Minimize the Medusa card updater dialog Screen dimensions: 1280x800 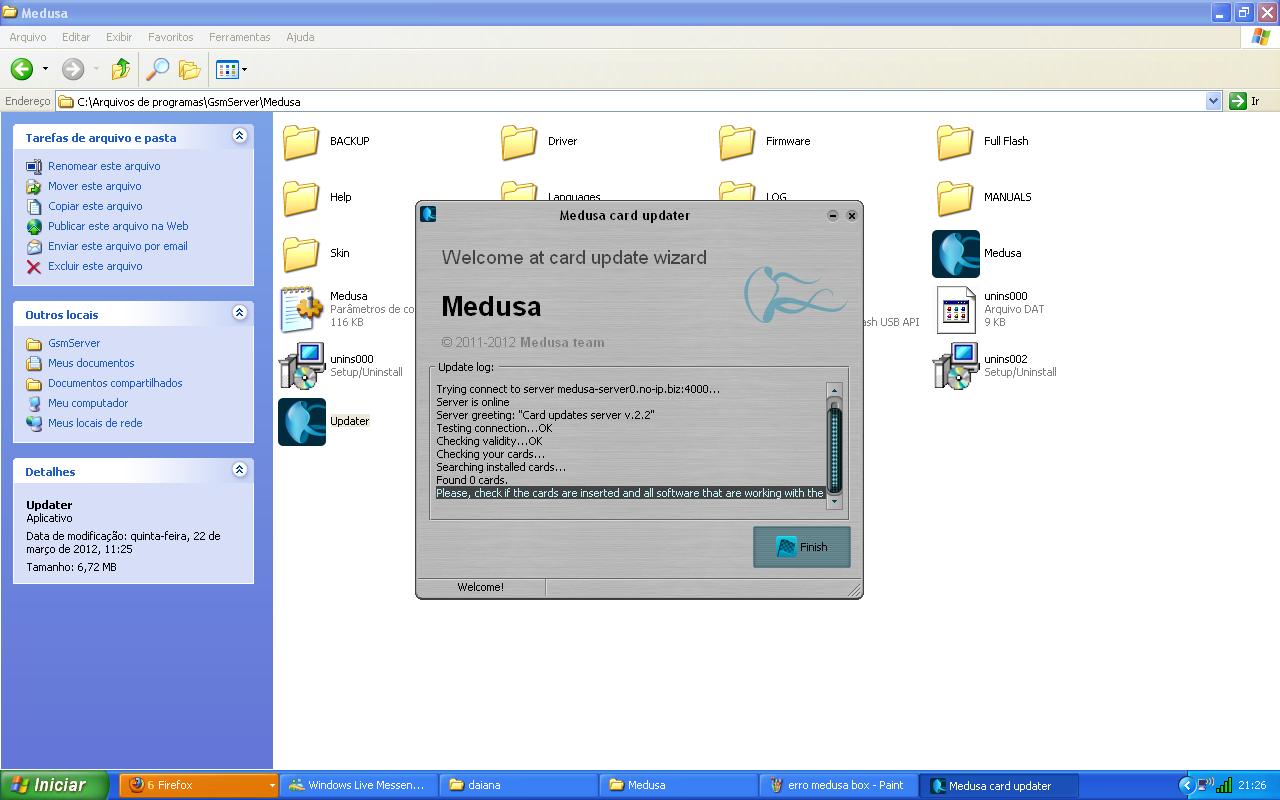(833, 215)
